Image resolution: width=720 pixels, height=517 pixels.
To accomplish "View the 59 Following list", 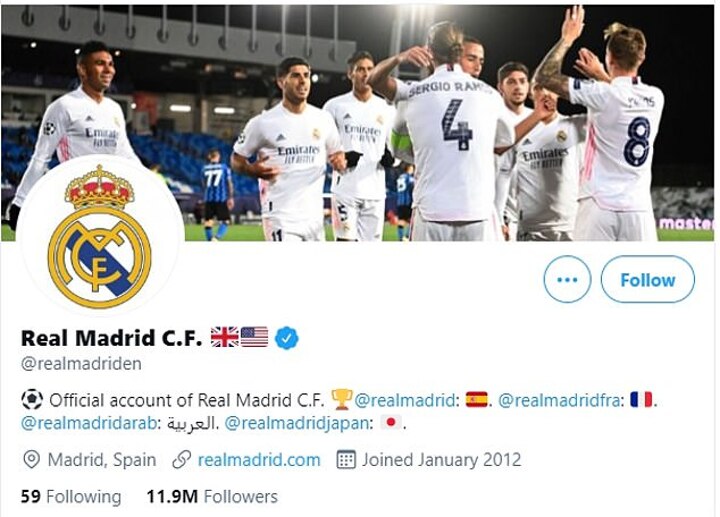I will 71,496.
